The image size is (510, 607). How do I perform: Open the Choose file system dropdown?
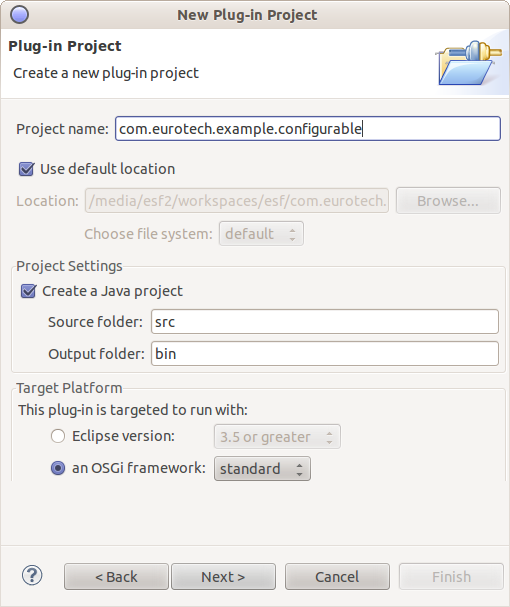coord(261,234)
